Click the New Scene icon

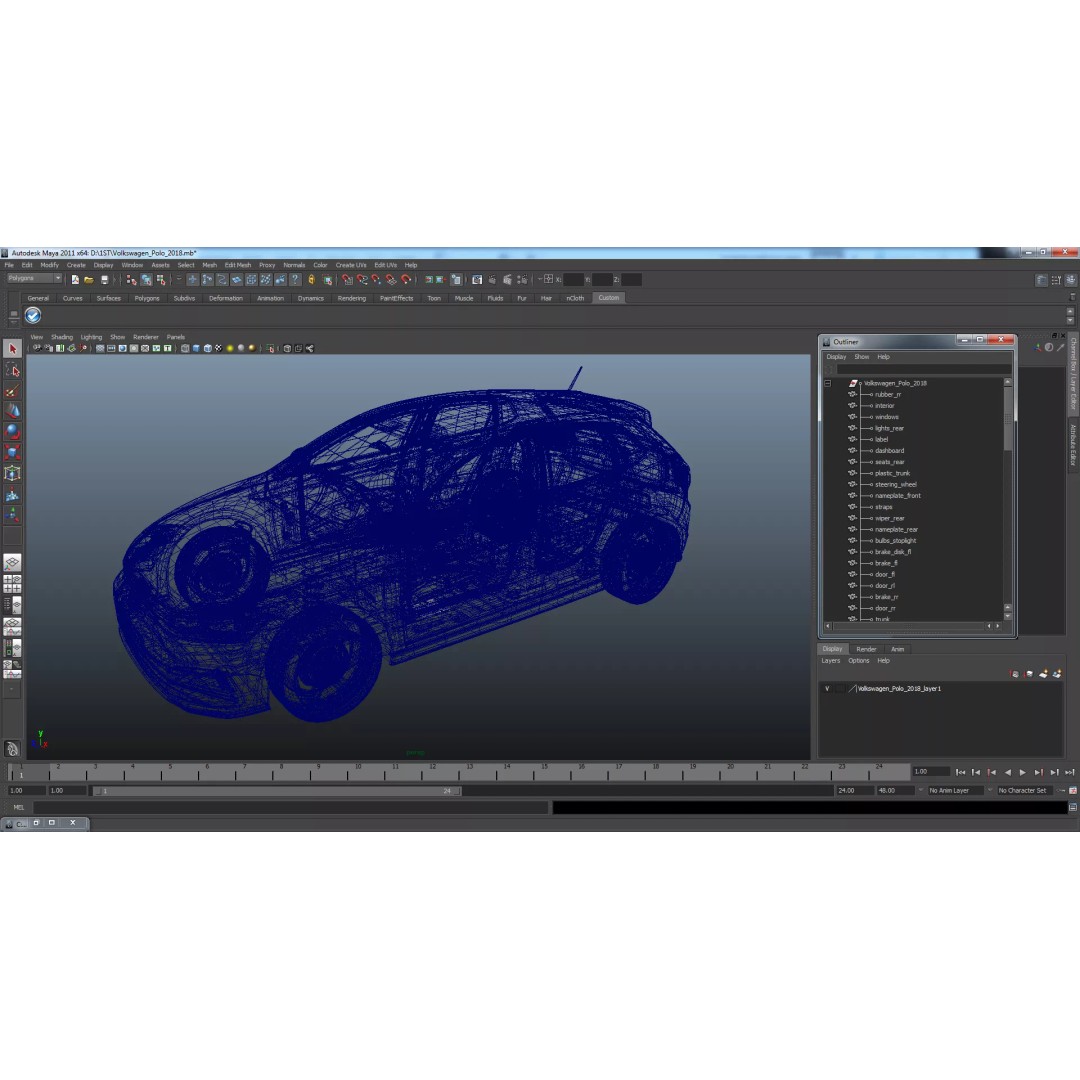(75, 280)
